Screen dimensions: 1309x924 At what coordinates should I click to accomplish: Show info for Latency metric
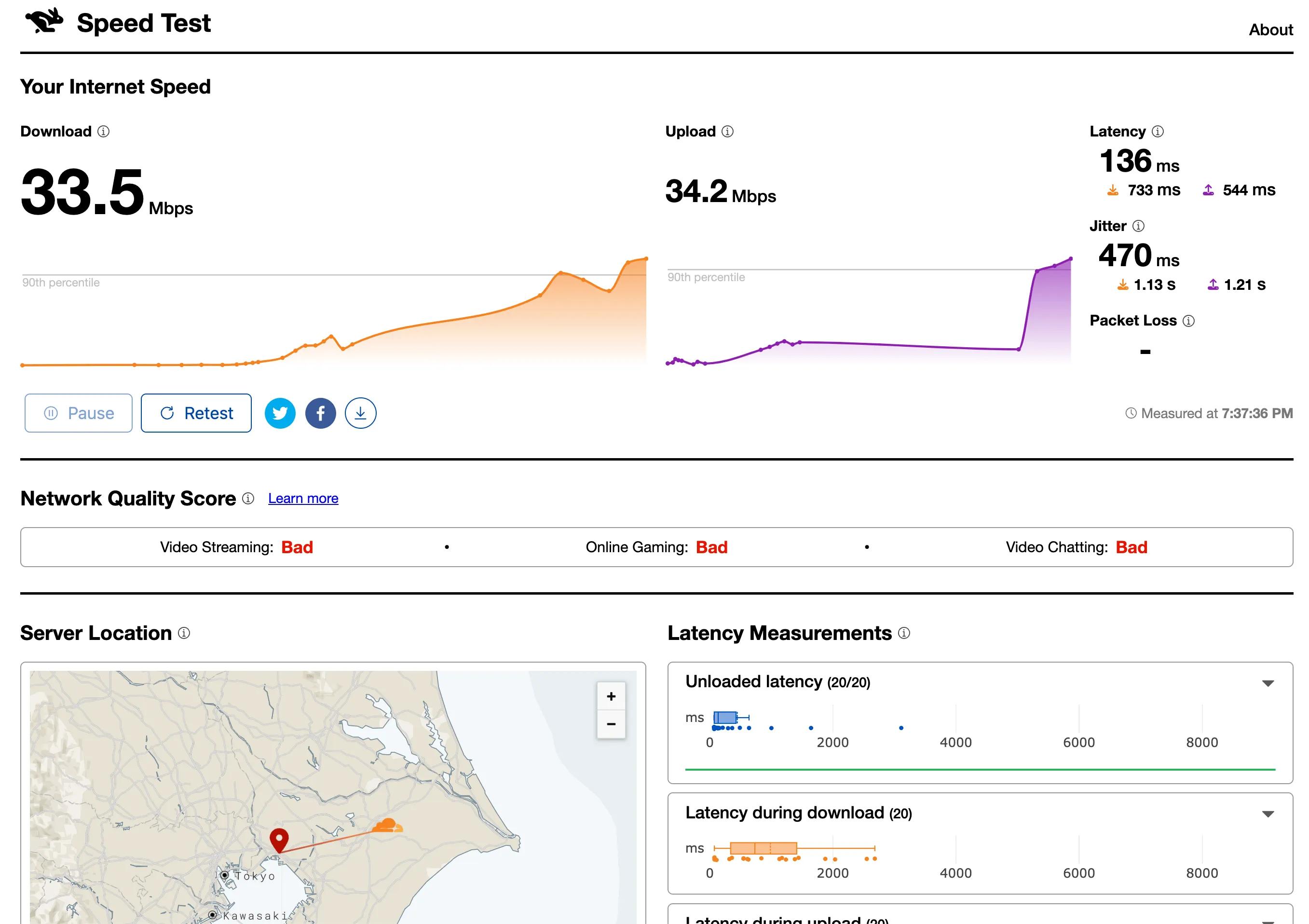tap(1158, 132)
